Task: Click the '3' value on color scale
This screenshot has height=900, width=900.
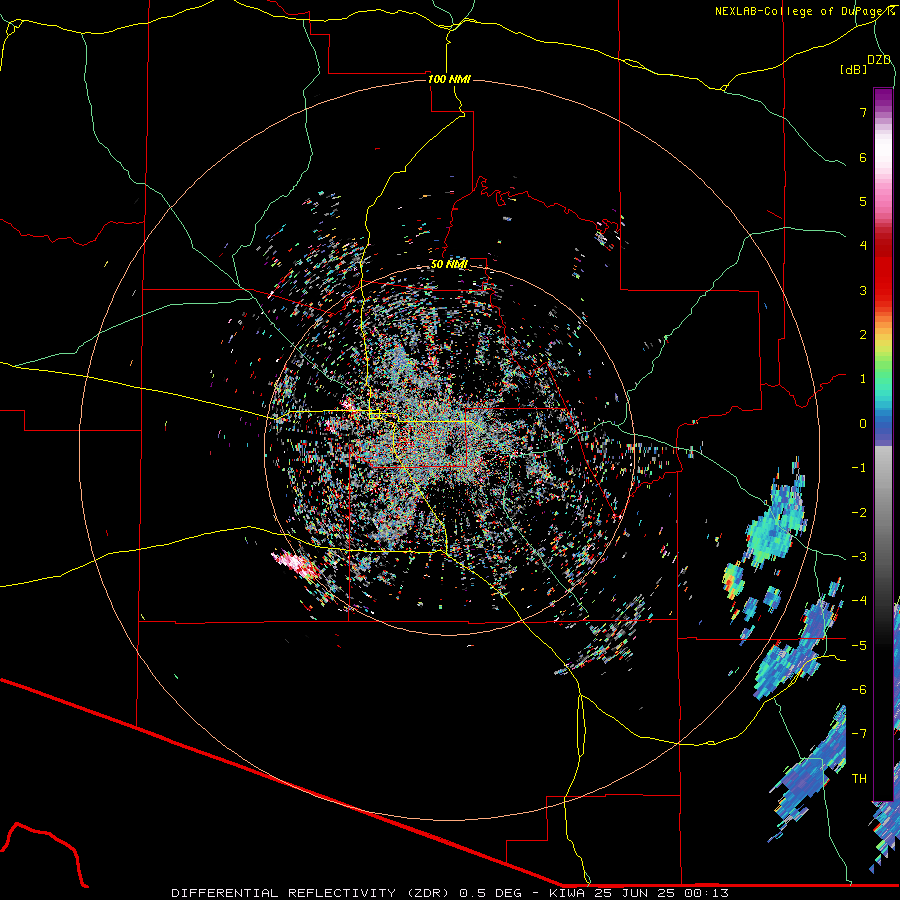Action: click(x=863, y=290)
